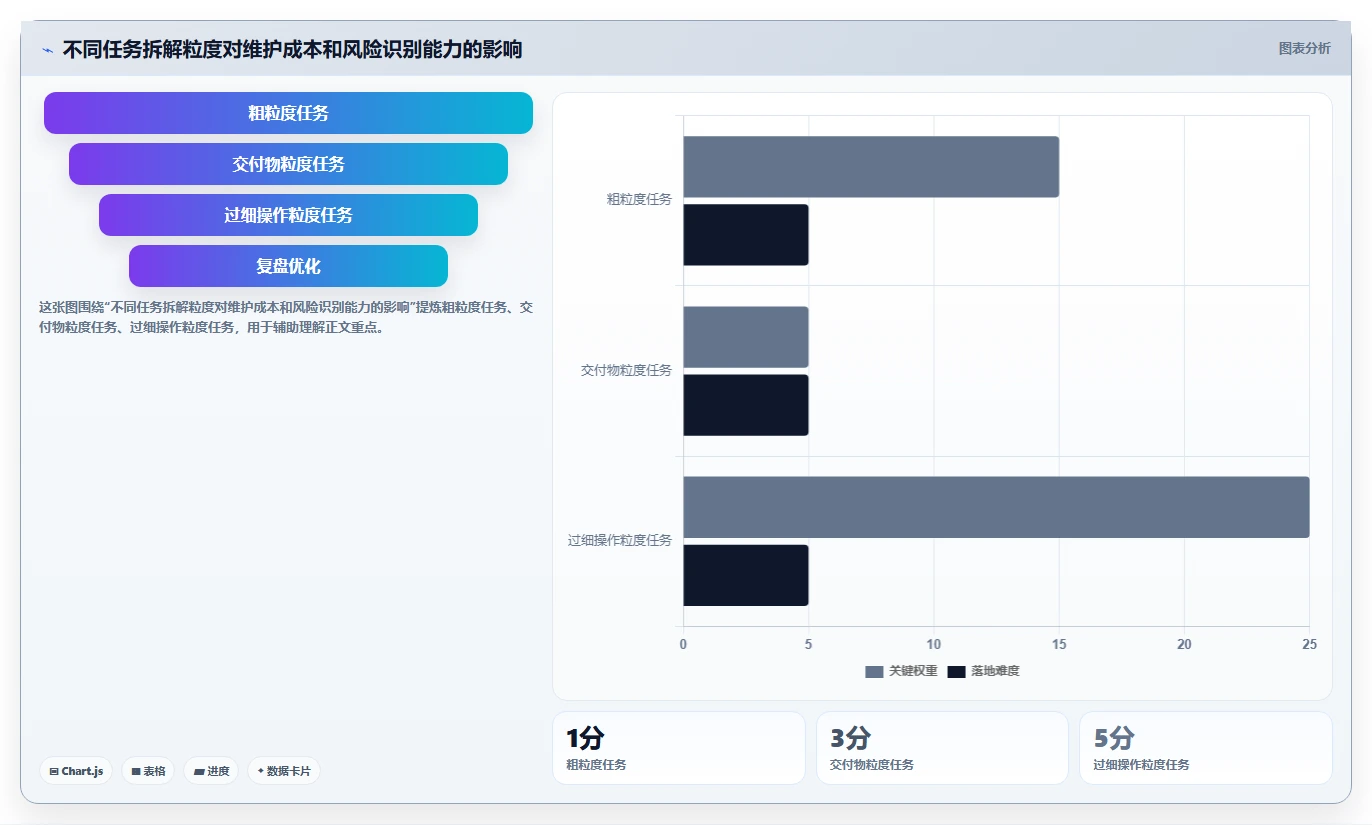
Task: Click the 图表分析 label in header
Action: pos(1304,48)
